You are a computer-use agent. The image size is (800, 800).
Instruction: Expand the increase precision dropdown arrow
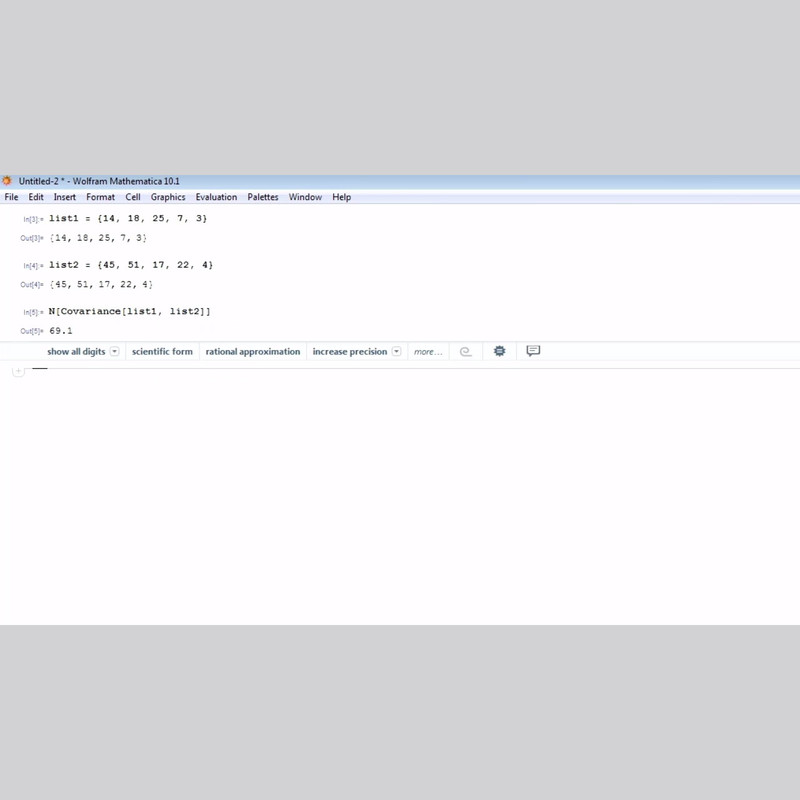click(x=397, y=352)
